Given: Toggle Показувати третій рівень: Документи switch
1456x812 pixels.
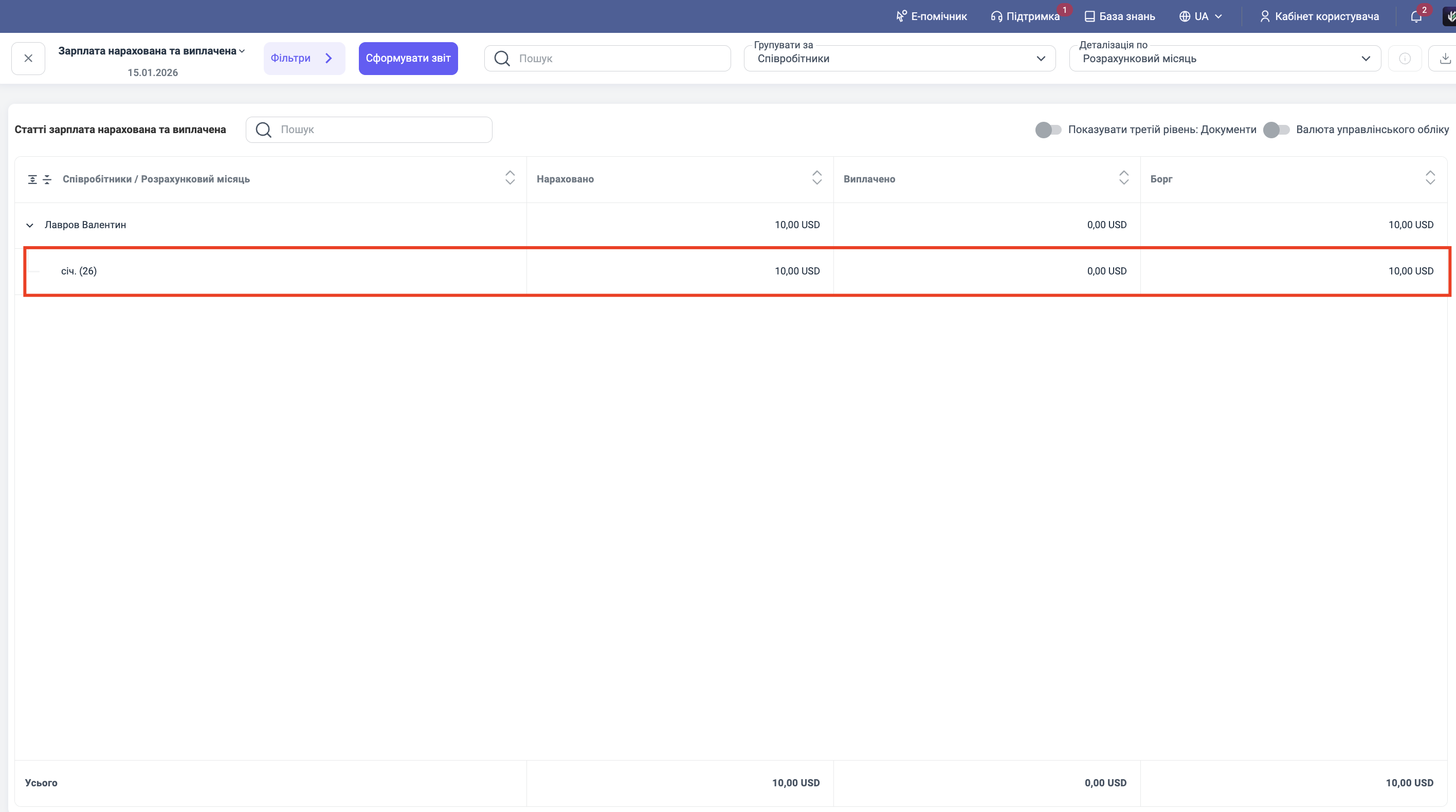Looking at the screenshot, I should (1048, 130).
